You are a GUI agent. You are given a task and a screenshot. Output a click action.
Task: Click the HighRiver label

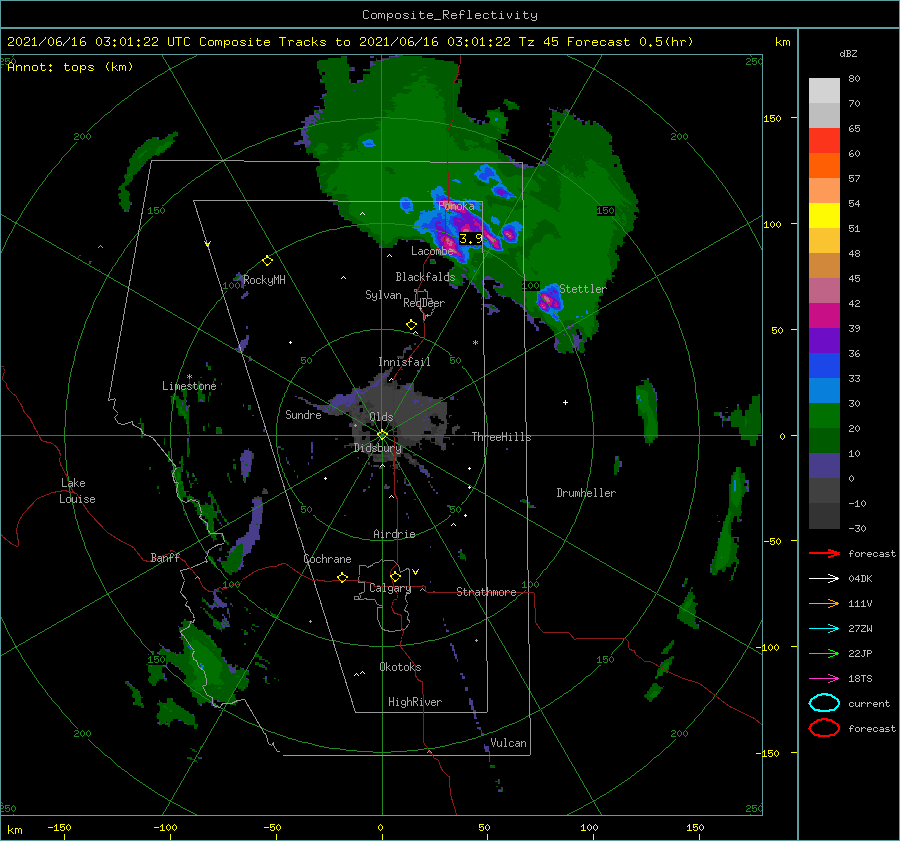click(415, 702)
